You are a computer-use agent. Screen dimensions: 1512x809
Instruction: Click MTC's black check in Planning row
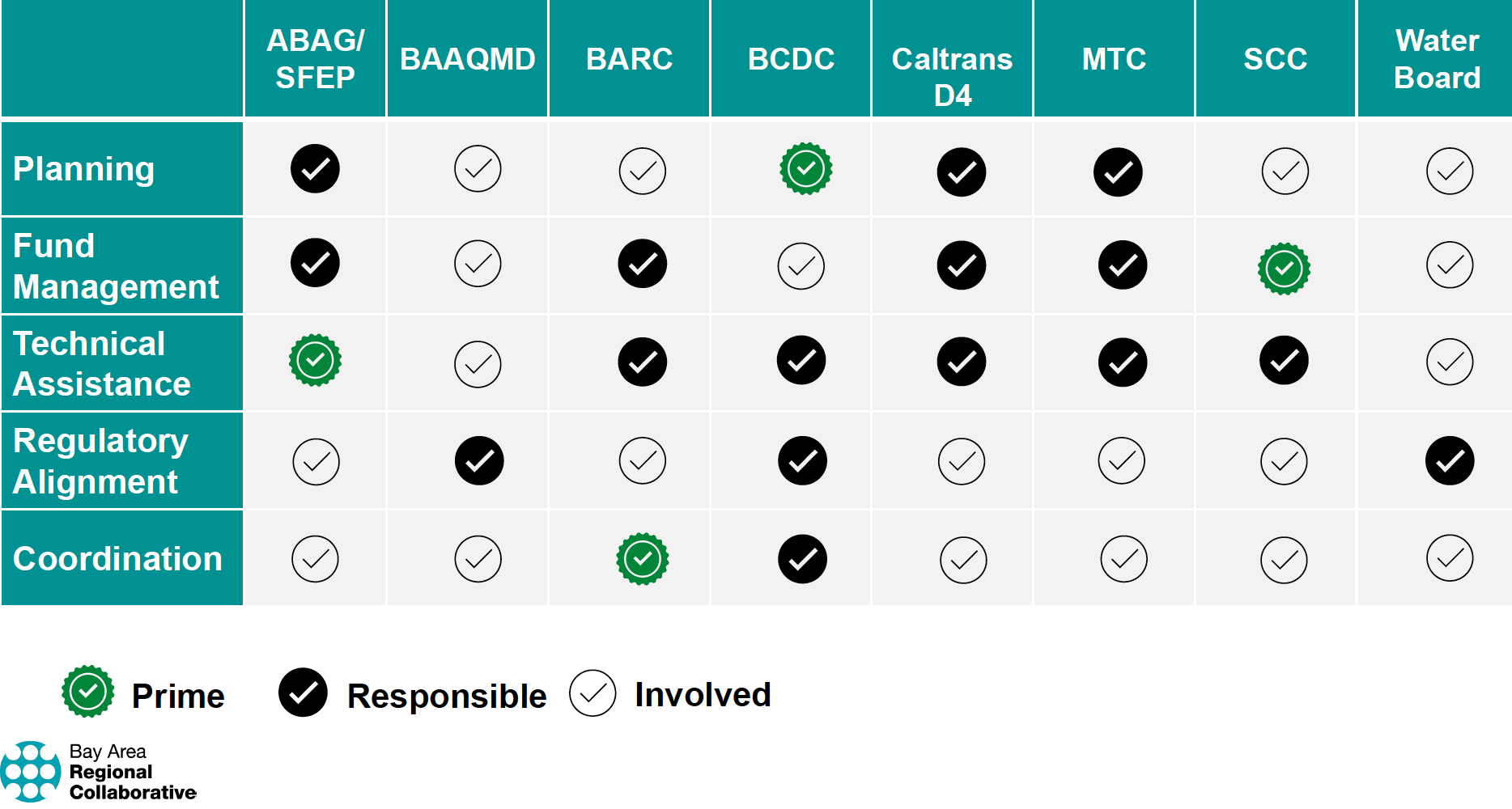(1118, 172)
